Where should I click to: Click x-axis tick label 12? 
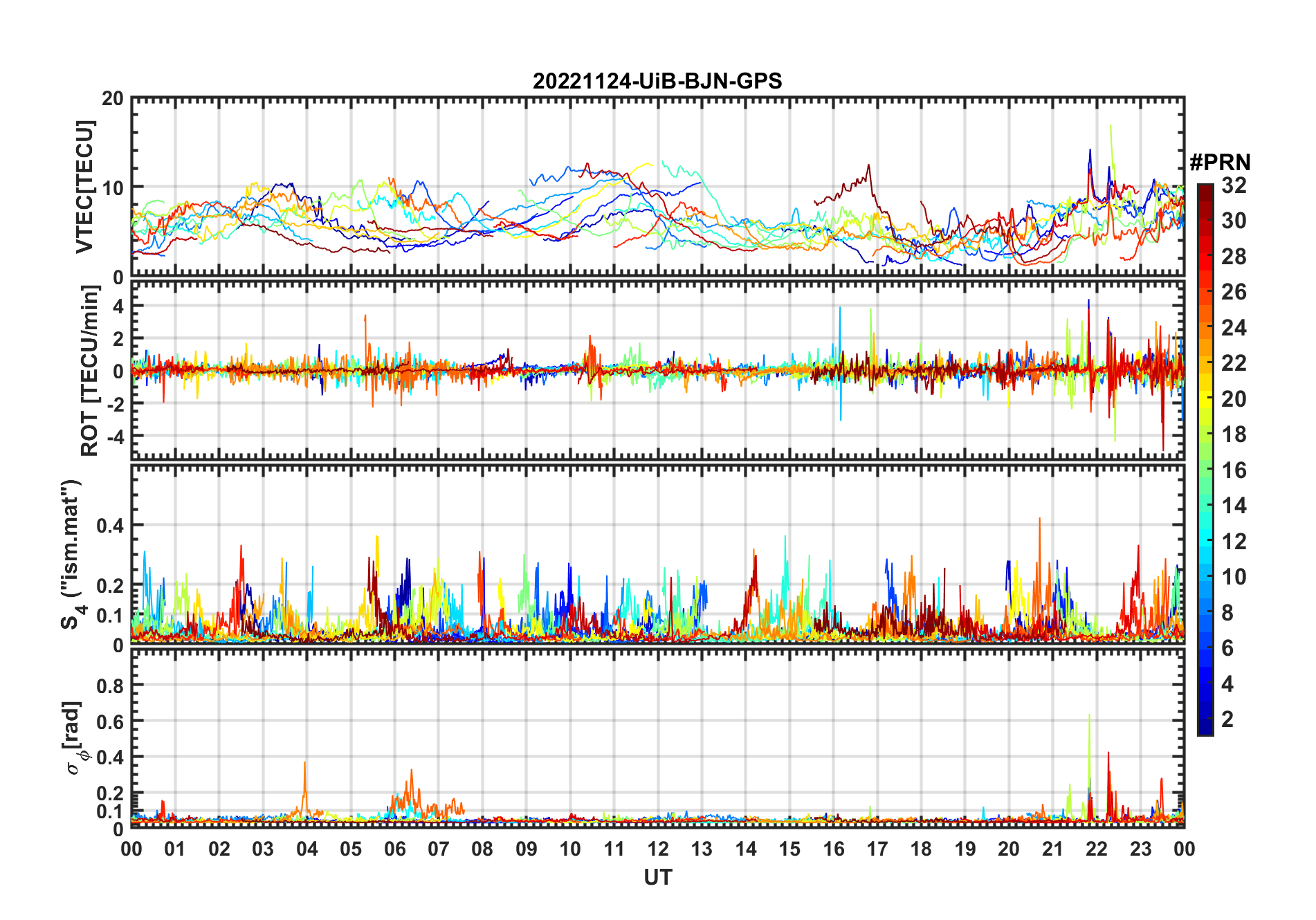(658, 849)
